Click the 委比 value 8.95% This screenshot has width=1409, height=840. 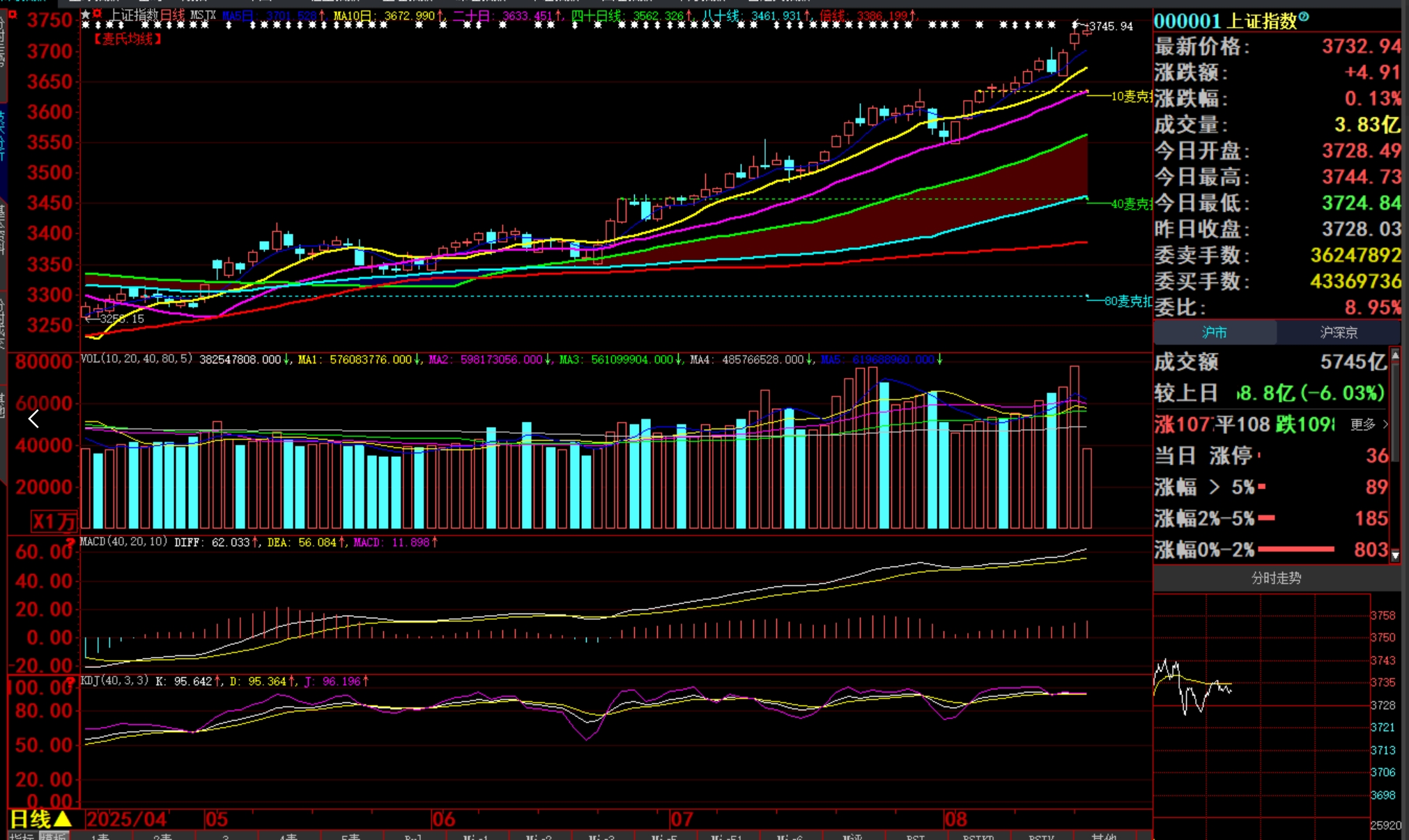click(1372, 307)
